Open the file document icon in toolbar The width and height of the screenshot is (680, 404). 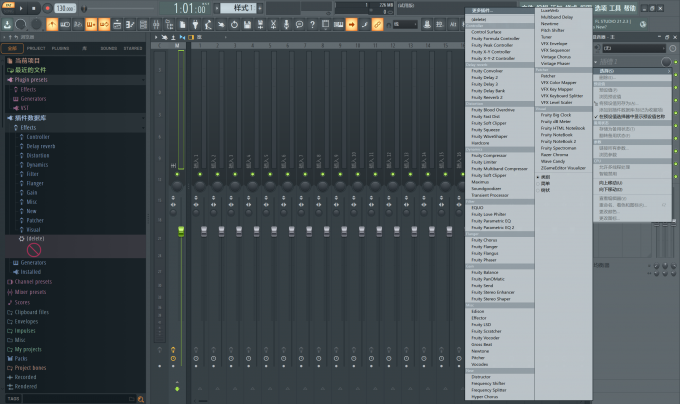(x=183, y=25)
